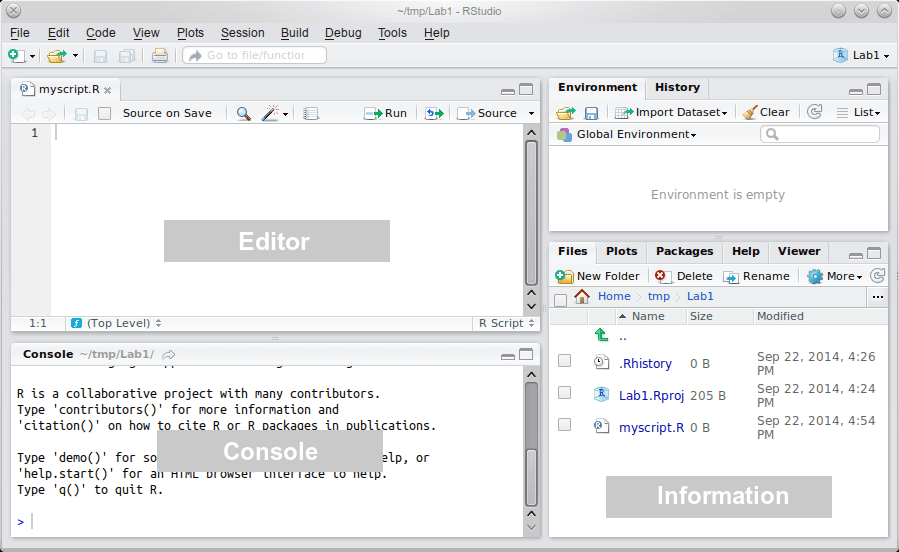
Task: Open the Global Environment dropdown
Action: (x=627, y=134)
